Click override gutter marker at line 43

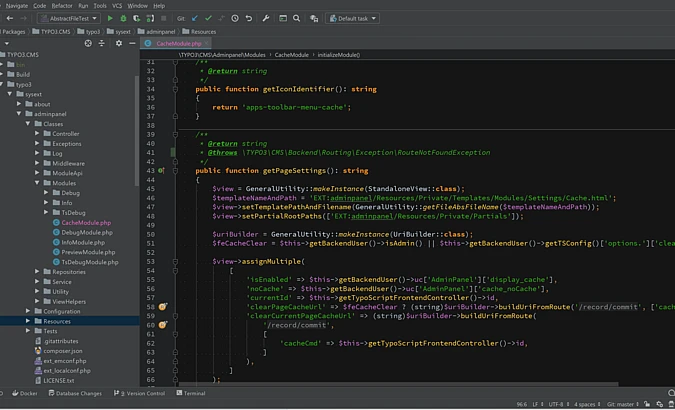click(163, 171)
